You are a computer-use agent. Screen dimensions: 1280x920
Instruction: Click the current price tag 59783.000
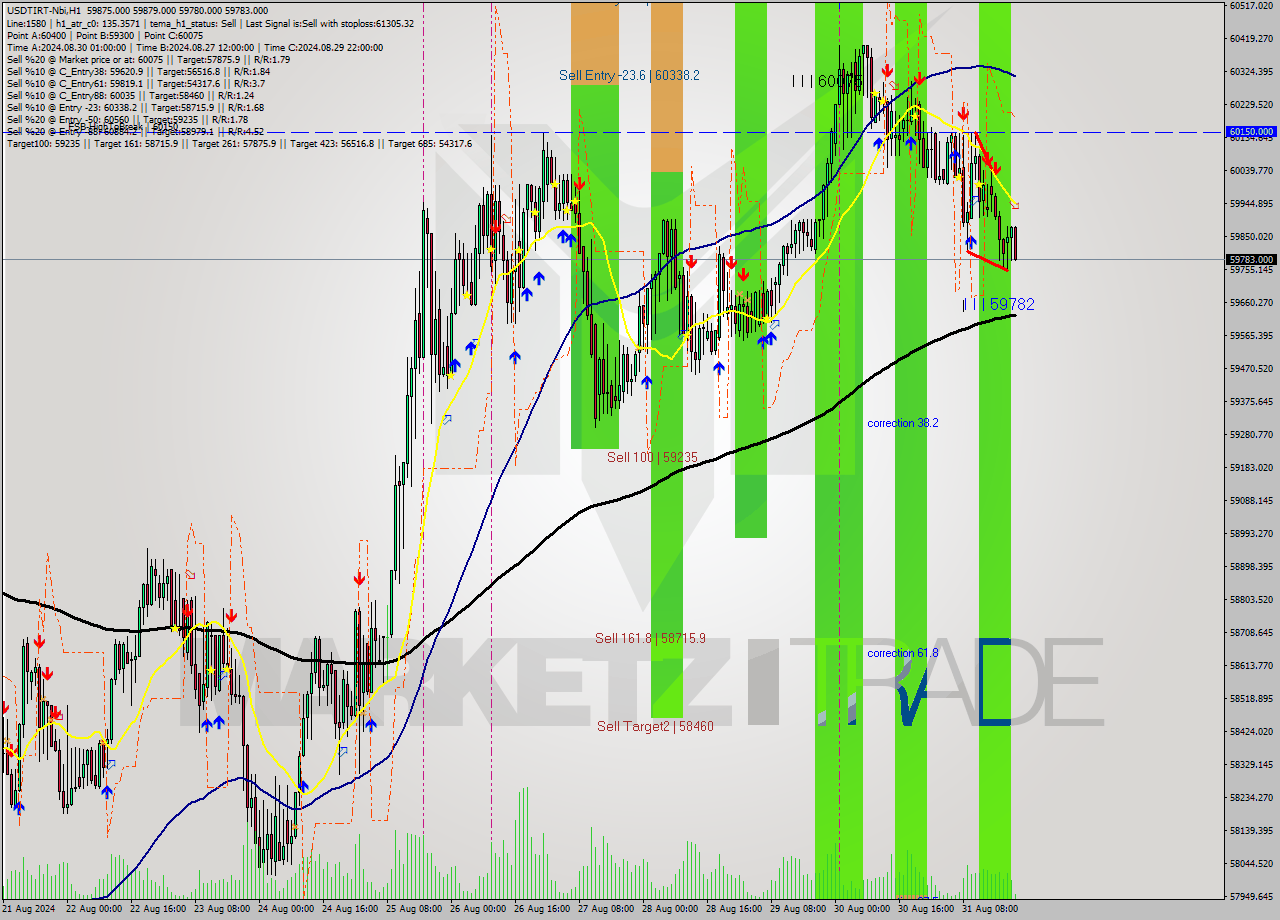(1251, 259)
